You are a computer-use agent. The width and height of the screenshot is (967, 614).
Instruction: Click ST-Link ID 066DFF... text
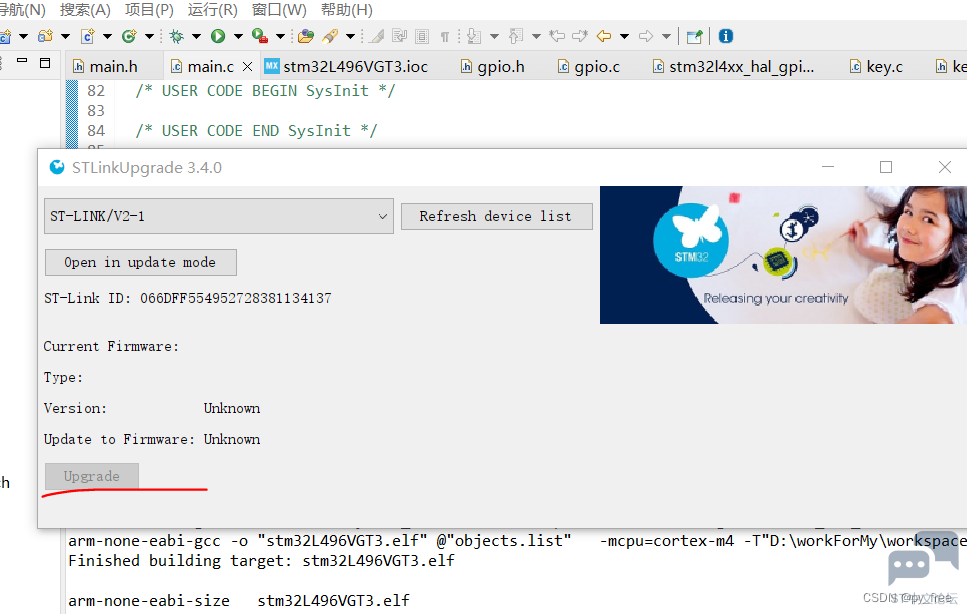click(x=187, y=298)
